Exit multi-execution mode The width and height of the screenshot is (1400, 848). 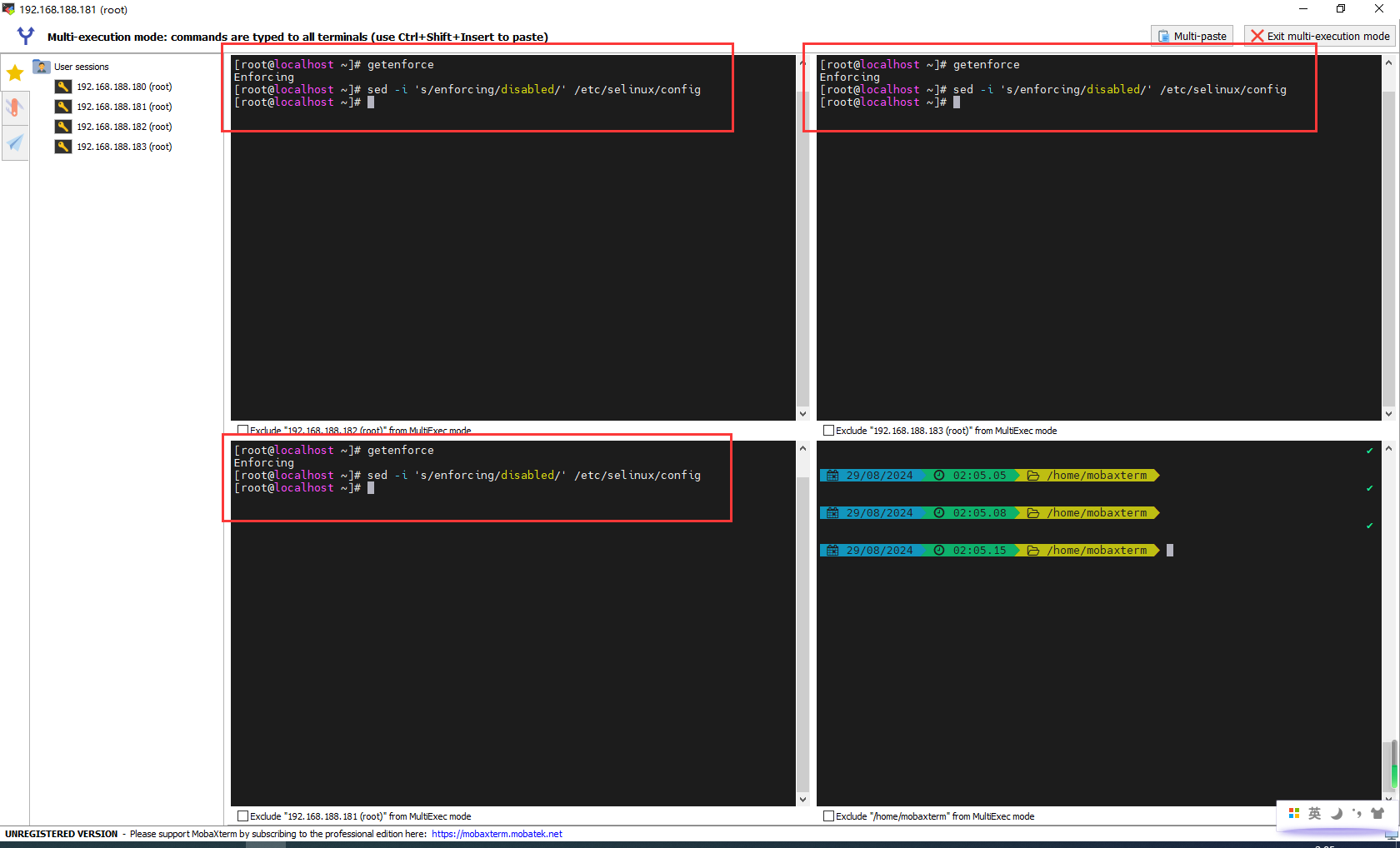[x=1320, y=36]
